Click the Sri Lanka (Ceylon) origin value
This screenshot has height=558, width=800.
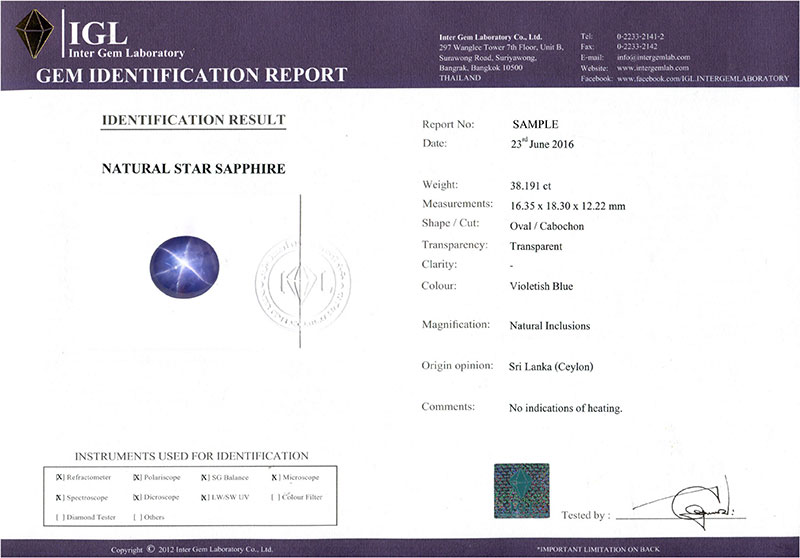click(x=551, y=367)
